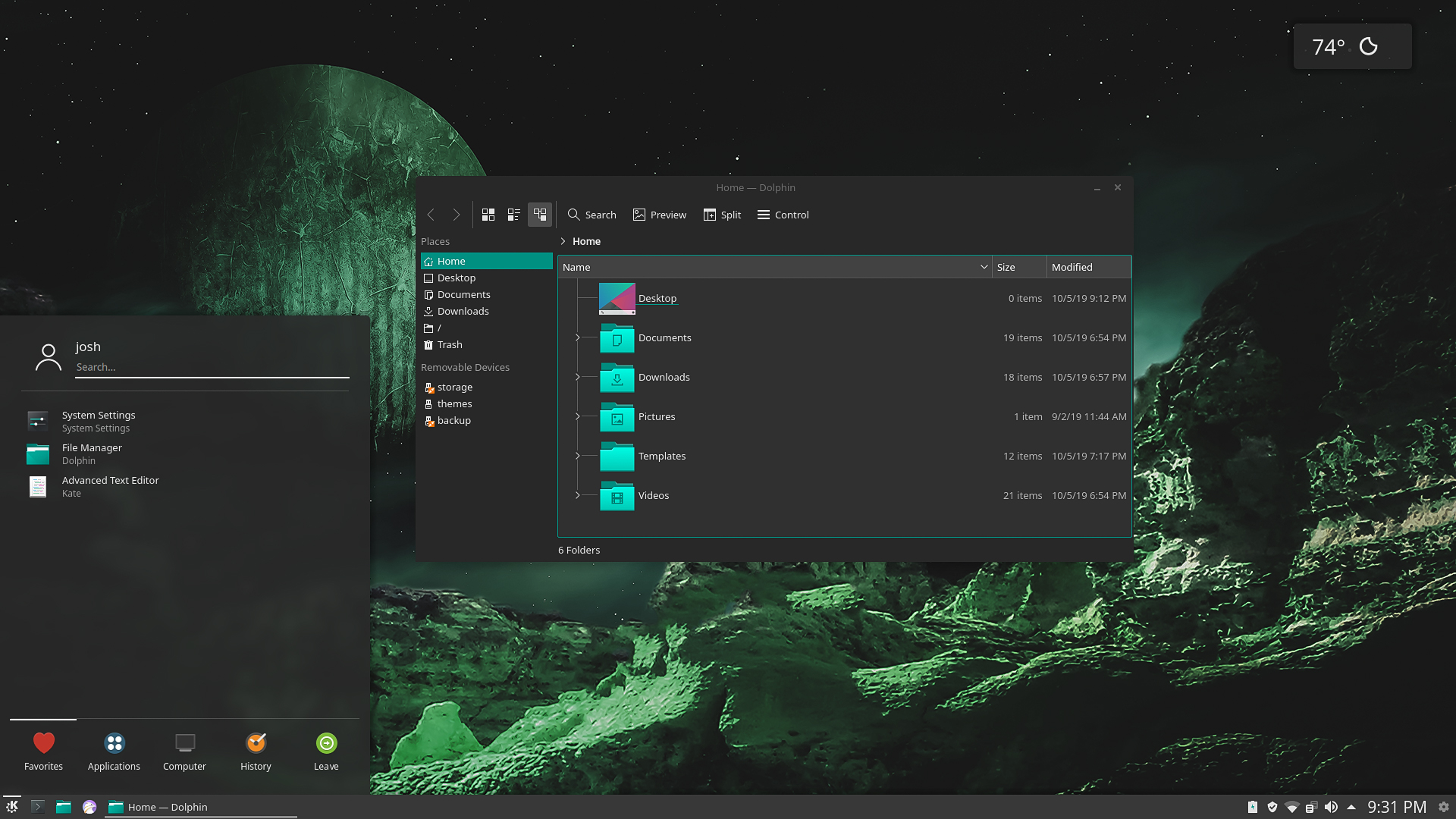Expand the Downloads folder tree
This screenshot has width=1456, height=819.
578,378
